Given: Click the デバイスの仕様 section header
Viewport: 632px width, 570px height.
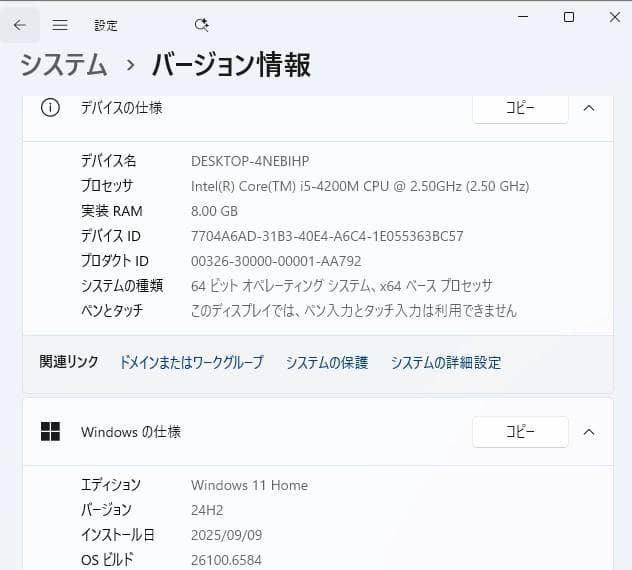Looking at the screenshot, I should 121,108.
